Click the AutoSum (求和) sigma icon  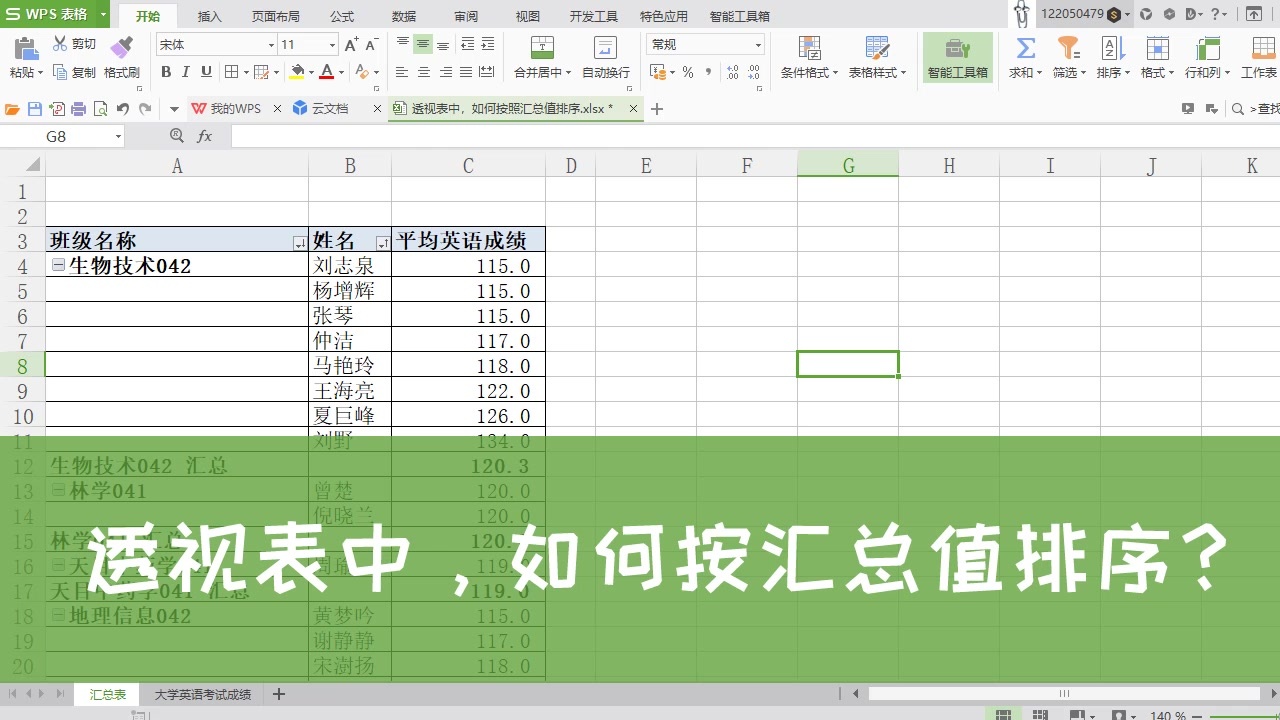[1025, 47]
